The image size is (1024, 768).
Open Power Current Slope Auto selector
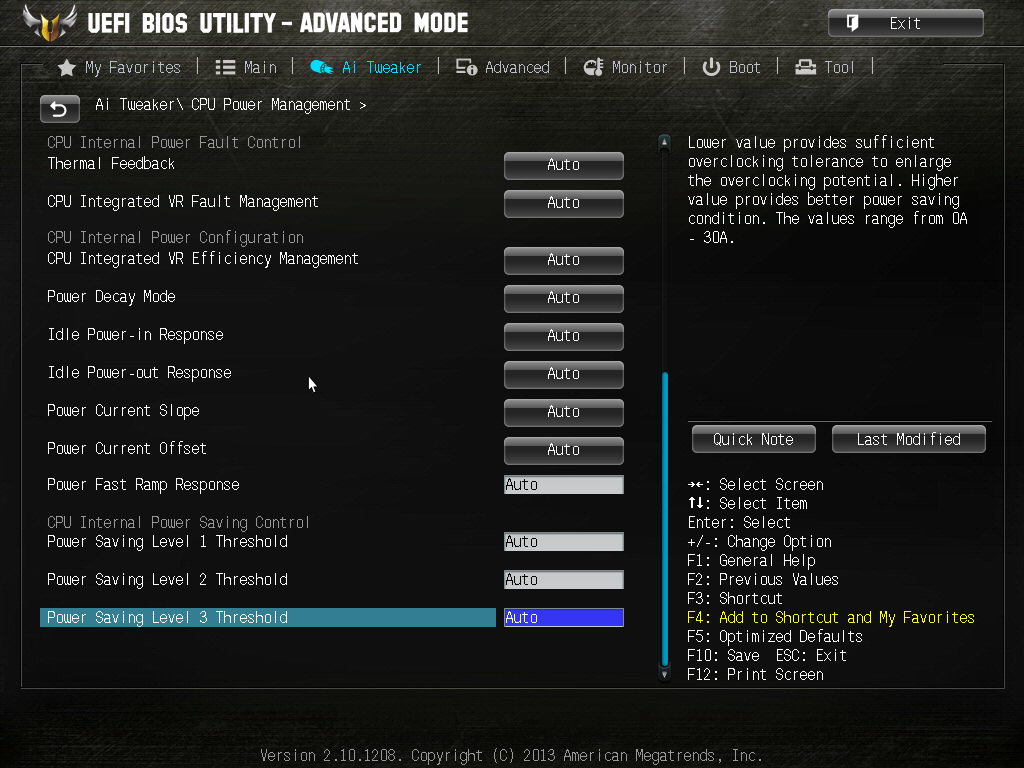564,412
